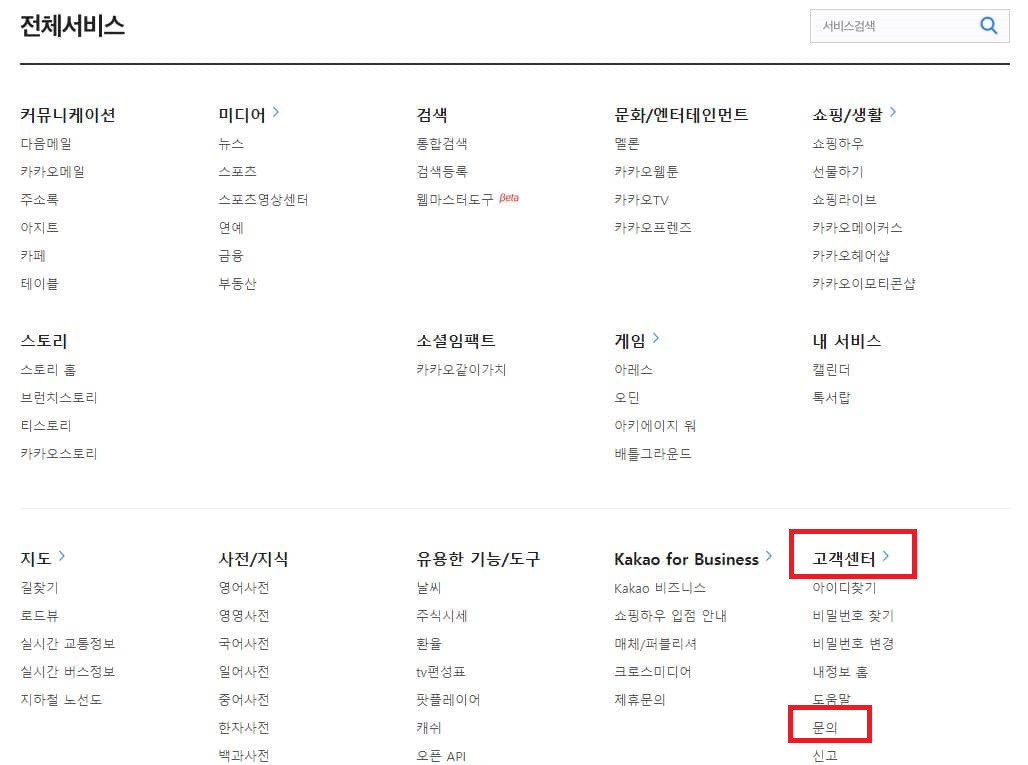The image size is (1028, 765).
Task: Open the 스포츠영상센터 link
Action: click(x=263, y=199)
